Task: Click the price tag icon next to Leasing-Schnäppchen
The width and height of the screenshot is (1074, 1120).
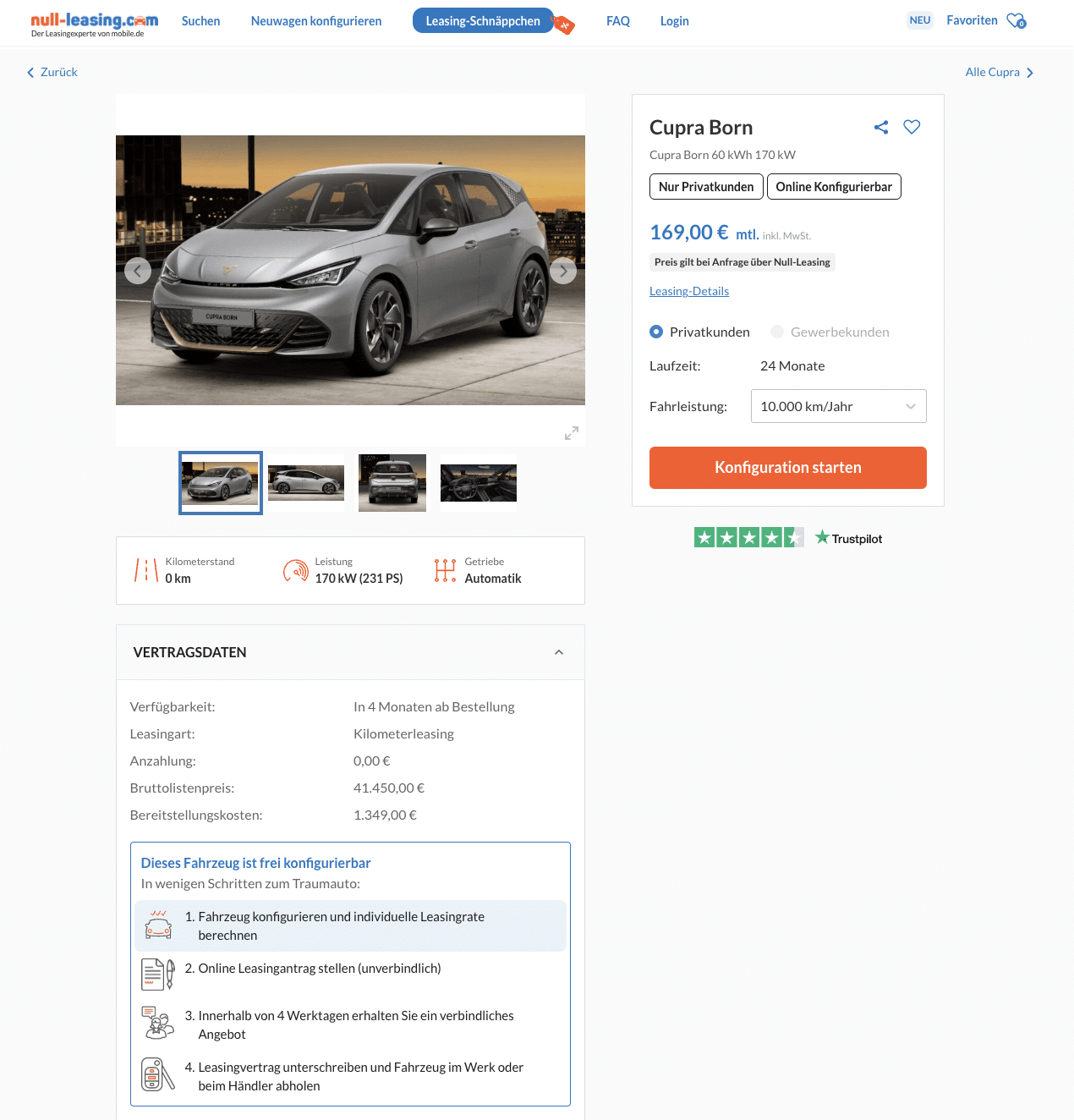Action: (x=563, y=25)
